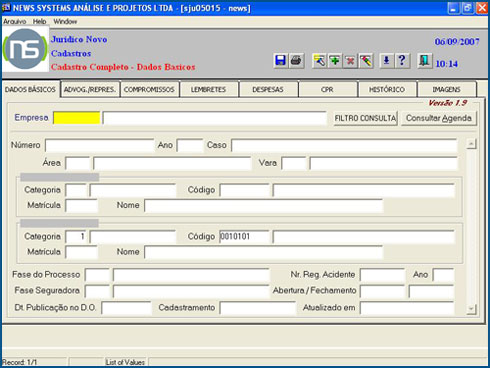This screenshot has width=490, height=368.
Task: Switch to the DESPESAS tab
Action: [x=268, y=89]
